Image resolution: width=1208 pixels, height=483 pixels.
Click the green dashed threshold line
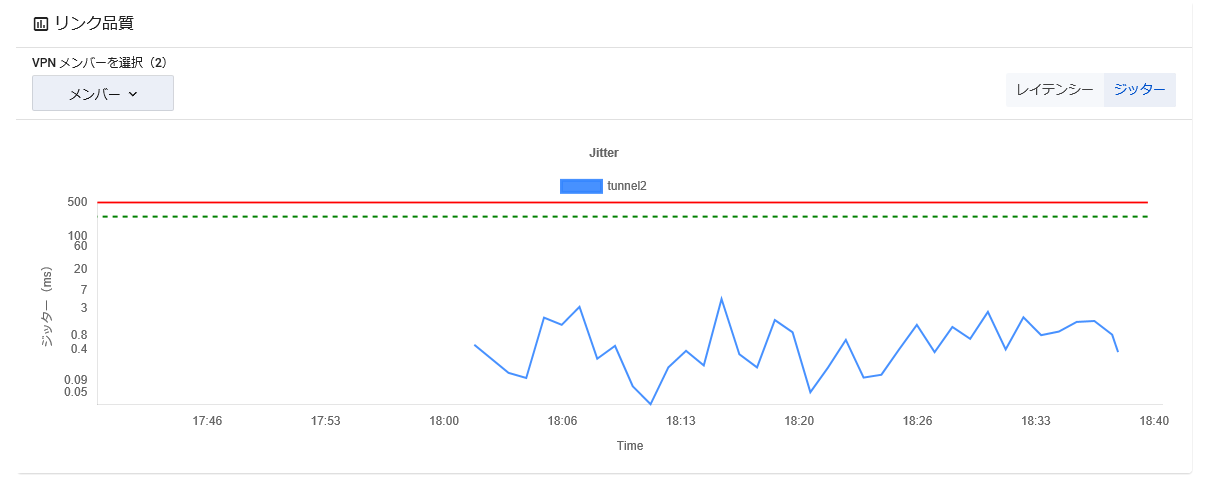tap(622, 217)
